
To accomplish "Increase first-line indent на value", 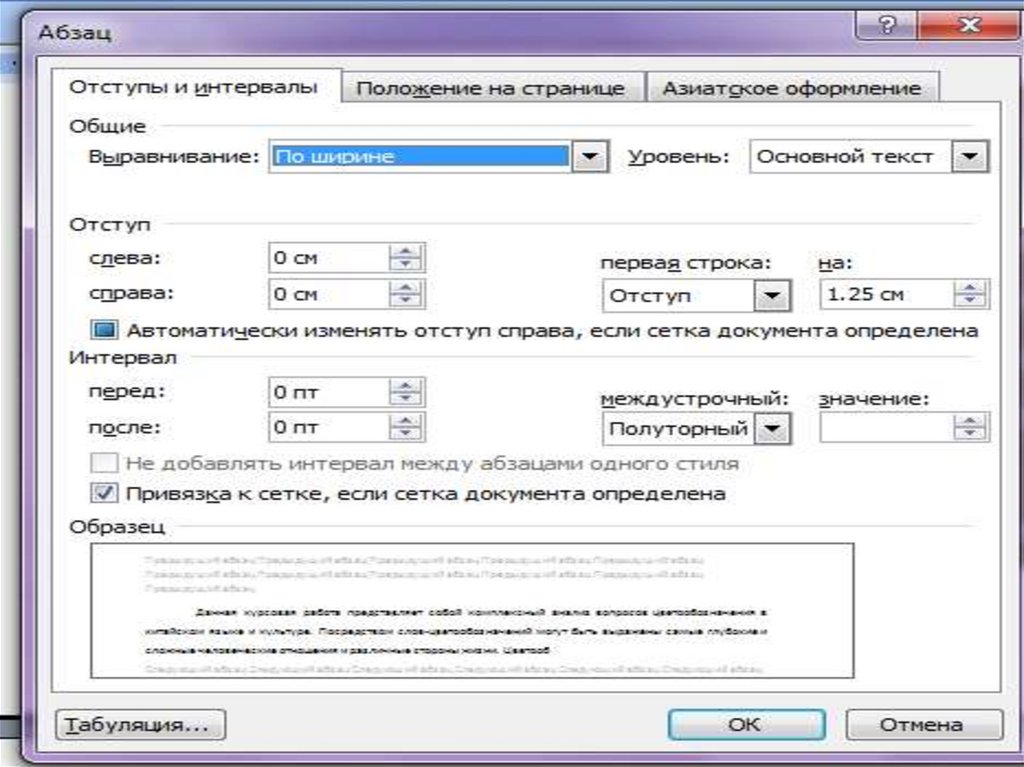I will 970,287.
